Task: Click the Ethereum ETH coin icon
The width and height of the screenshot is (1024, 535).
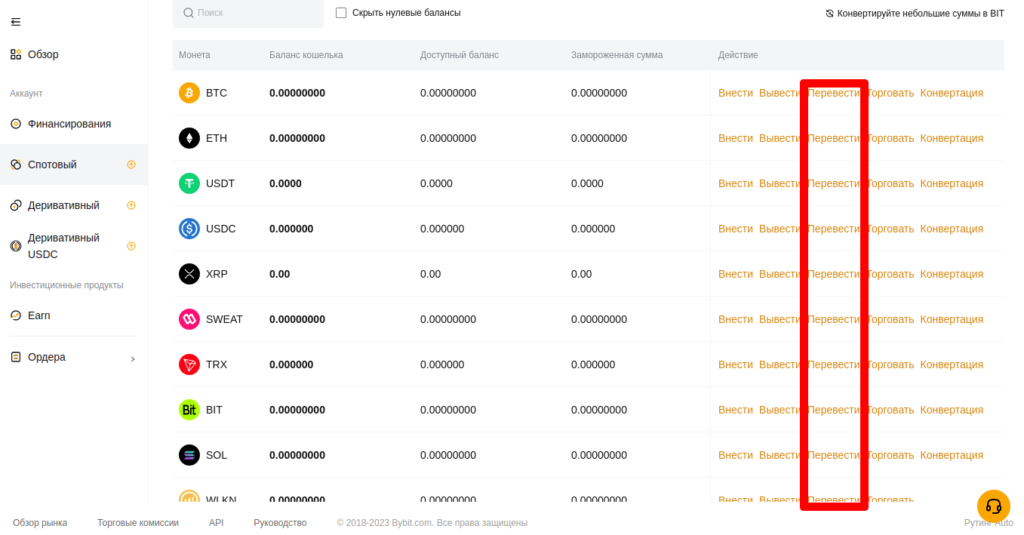Action: click(x=189, y=138)
